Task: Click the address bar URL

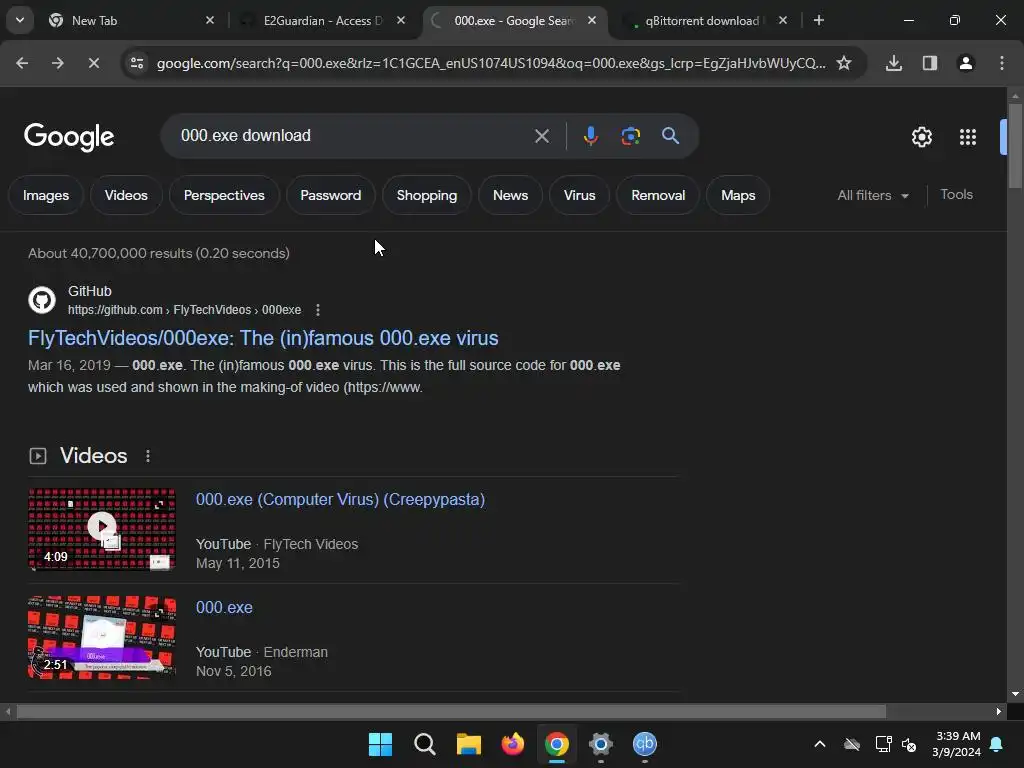Action: [x=491, y=63]
